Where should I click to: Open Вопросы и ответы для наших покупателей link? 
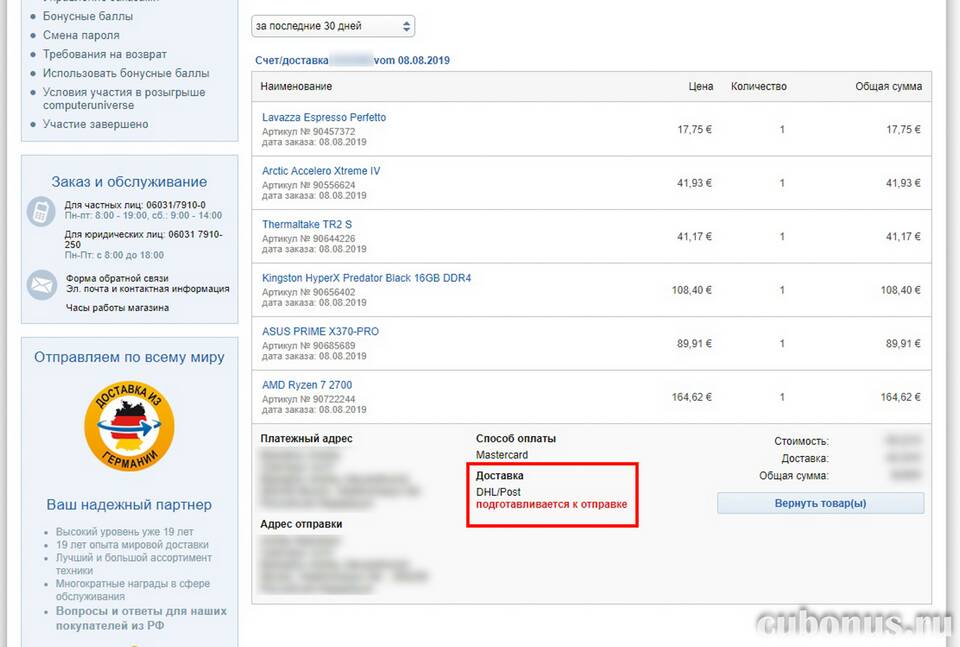click(x=141, y=618)
